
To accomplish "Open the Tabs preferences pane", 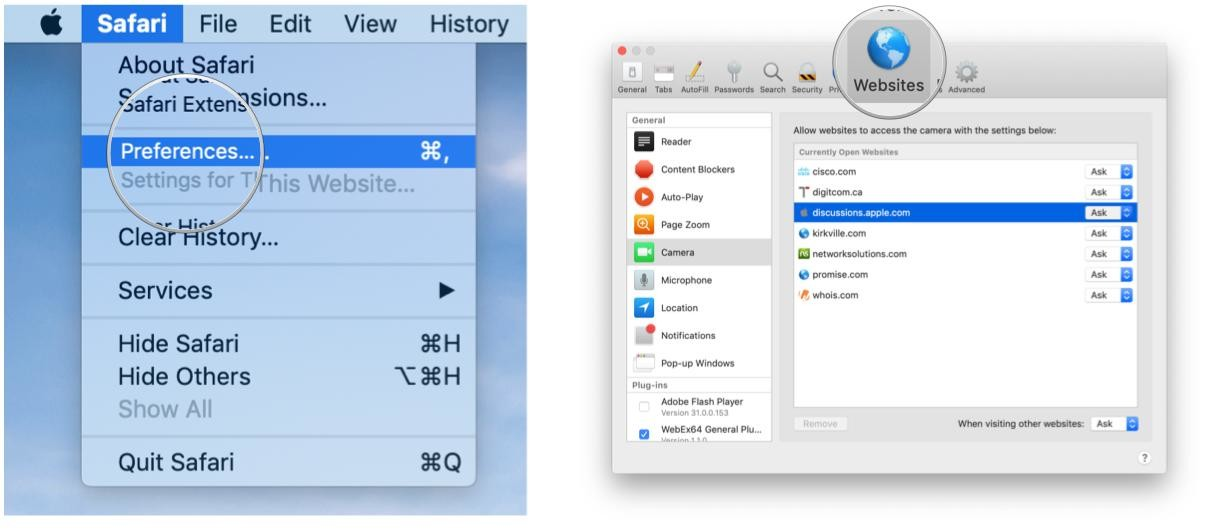I will 663,78.
